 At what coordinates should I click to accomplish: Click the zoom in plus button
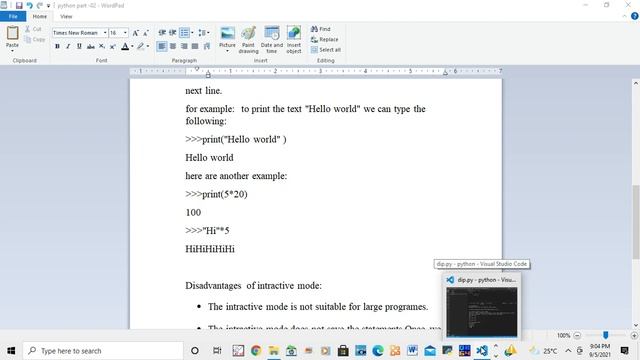coord(634,335)
